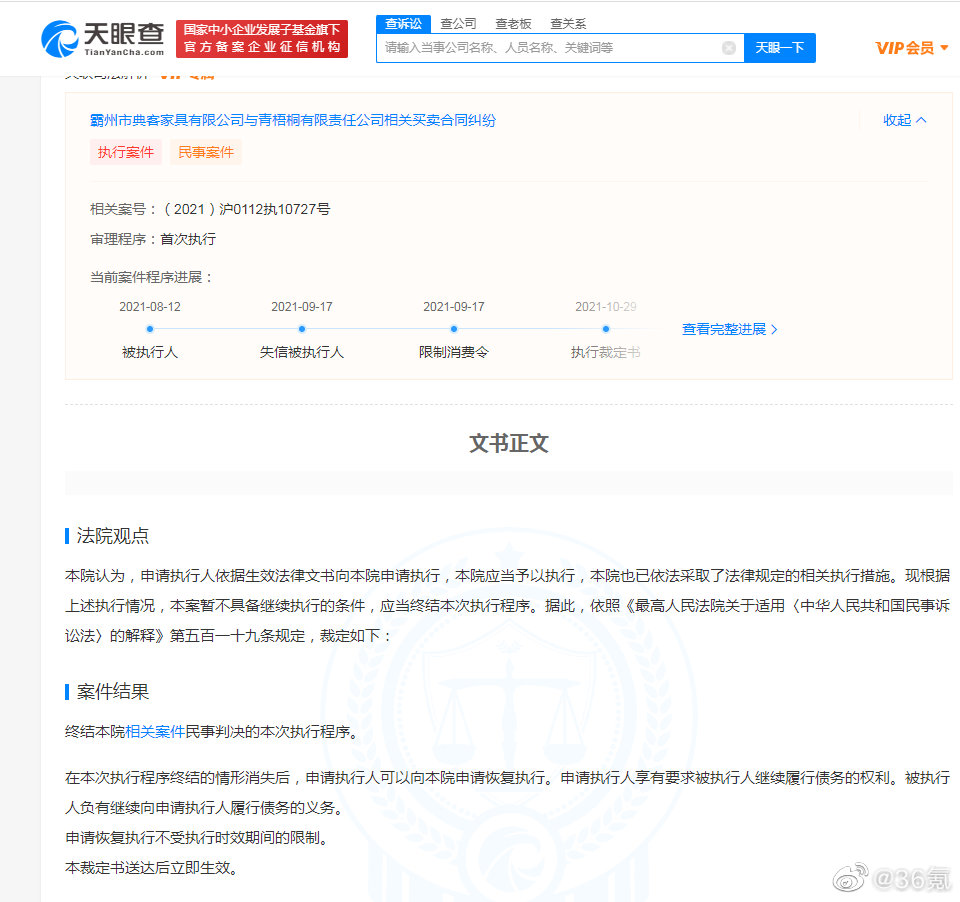
Task: Click the 民事案件 tag
Action: tap(206, 152)
